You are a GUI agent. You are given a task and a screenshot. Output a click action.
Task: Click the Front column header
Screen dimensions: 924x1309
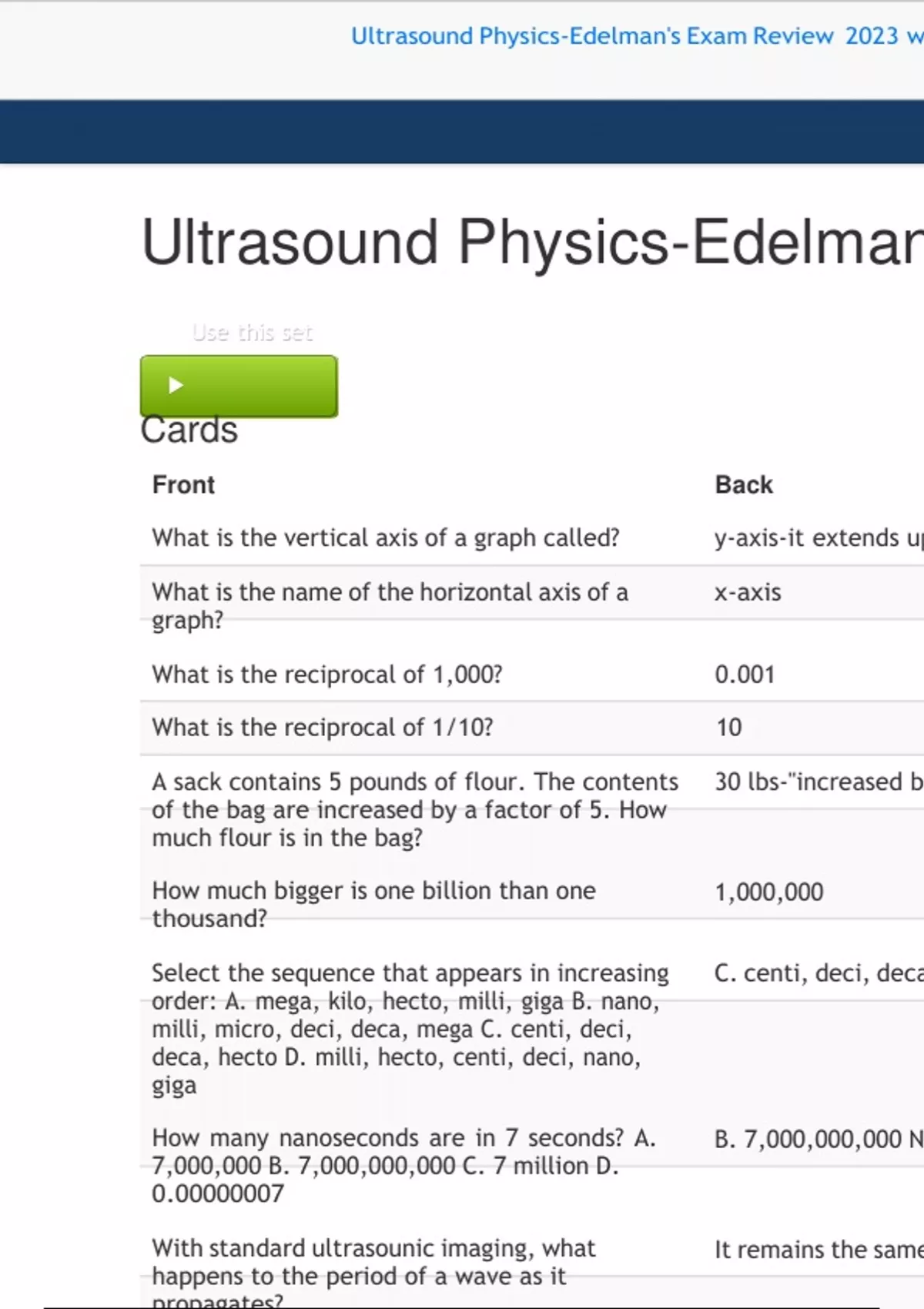click(x=183, y=485)
